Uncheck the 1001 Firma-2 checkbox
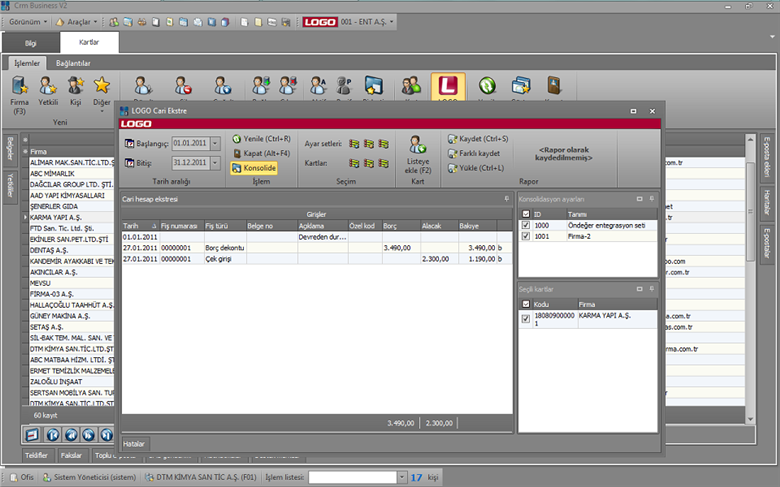 (x=526, y=236)
